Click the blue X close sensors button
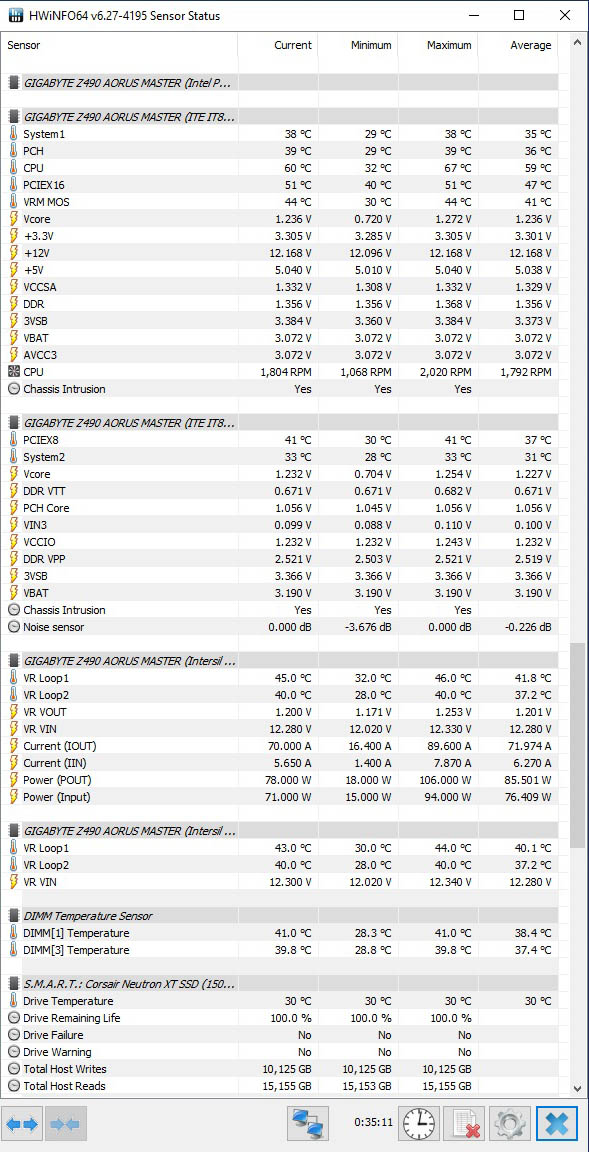This screenshot has height=1152, width=589. point(557,1123)
